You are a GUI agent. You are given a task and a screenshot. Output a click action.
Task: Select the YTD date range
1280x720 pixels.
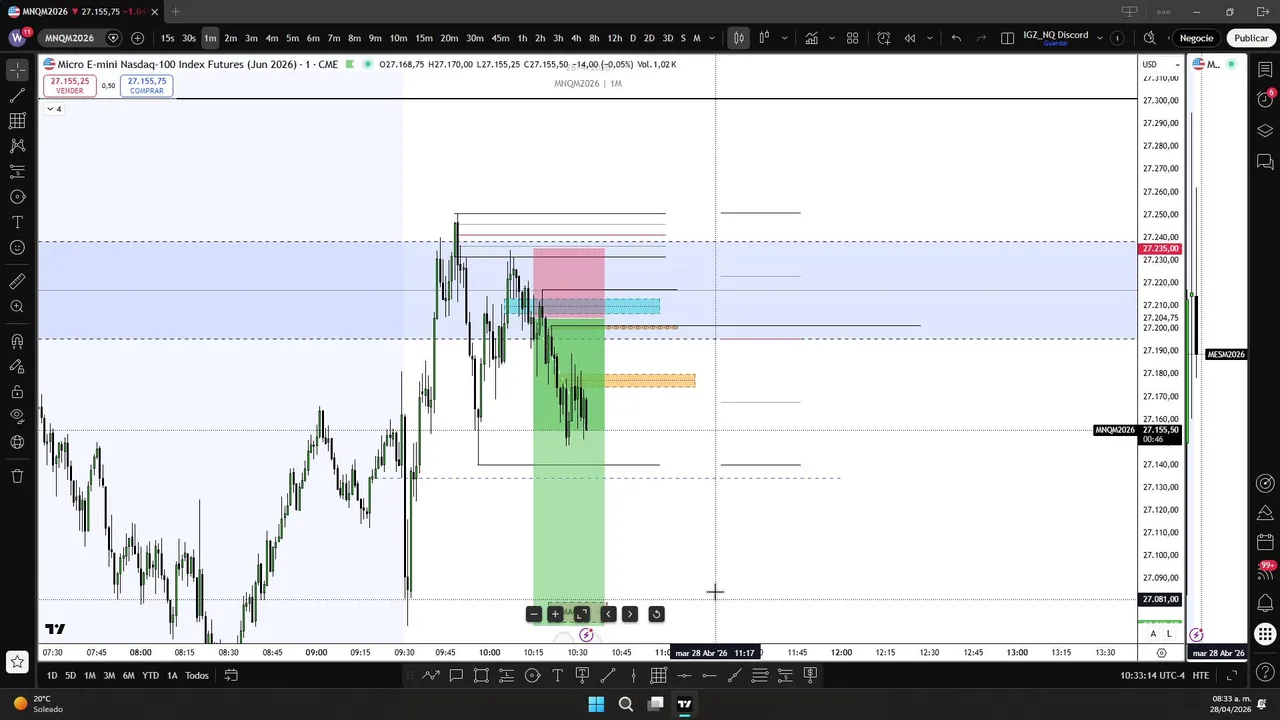coord(150,675)
